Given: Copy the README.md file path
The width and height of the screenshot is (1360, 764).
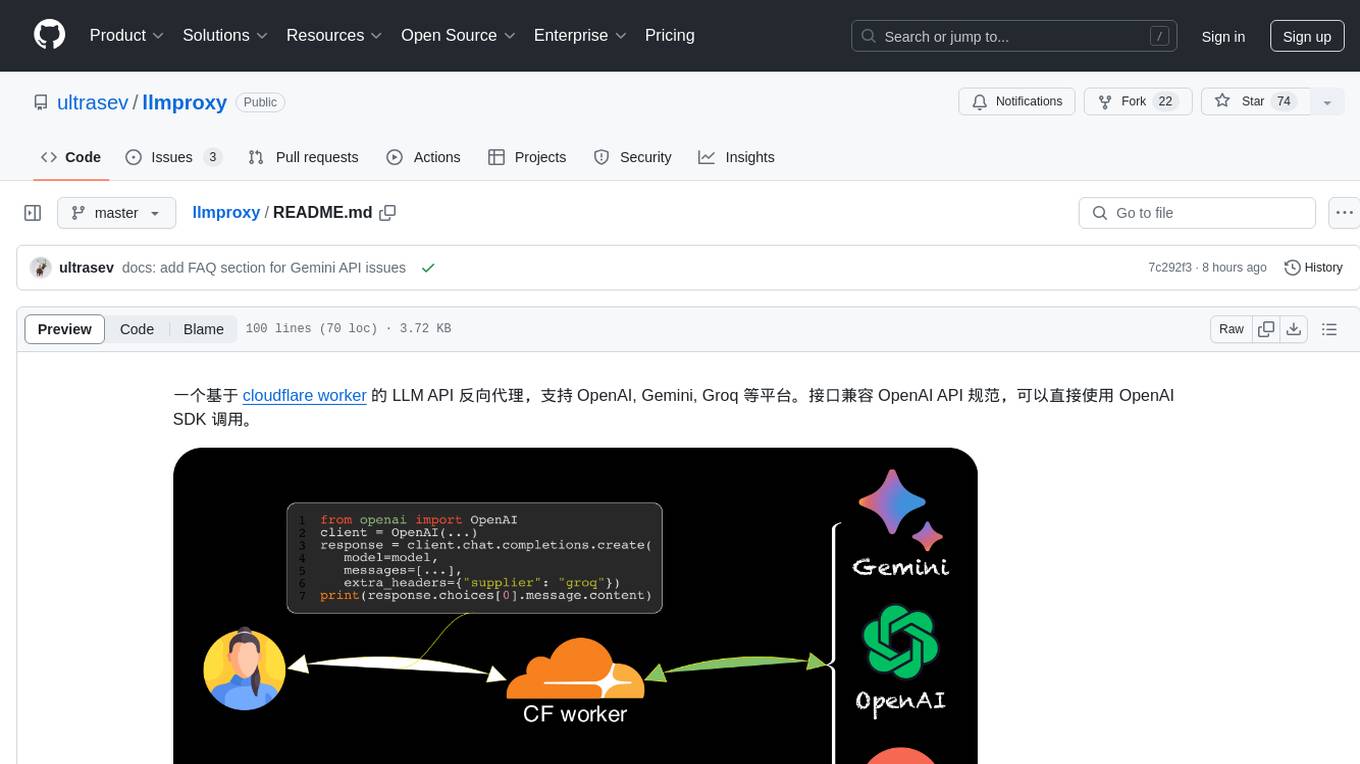Looking at the screenshot, I should (x=388, y=213).
